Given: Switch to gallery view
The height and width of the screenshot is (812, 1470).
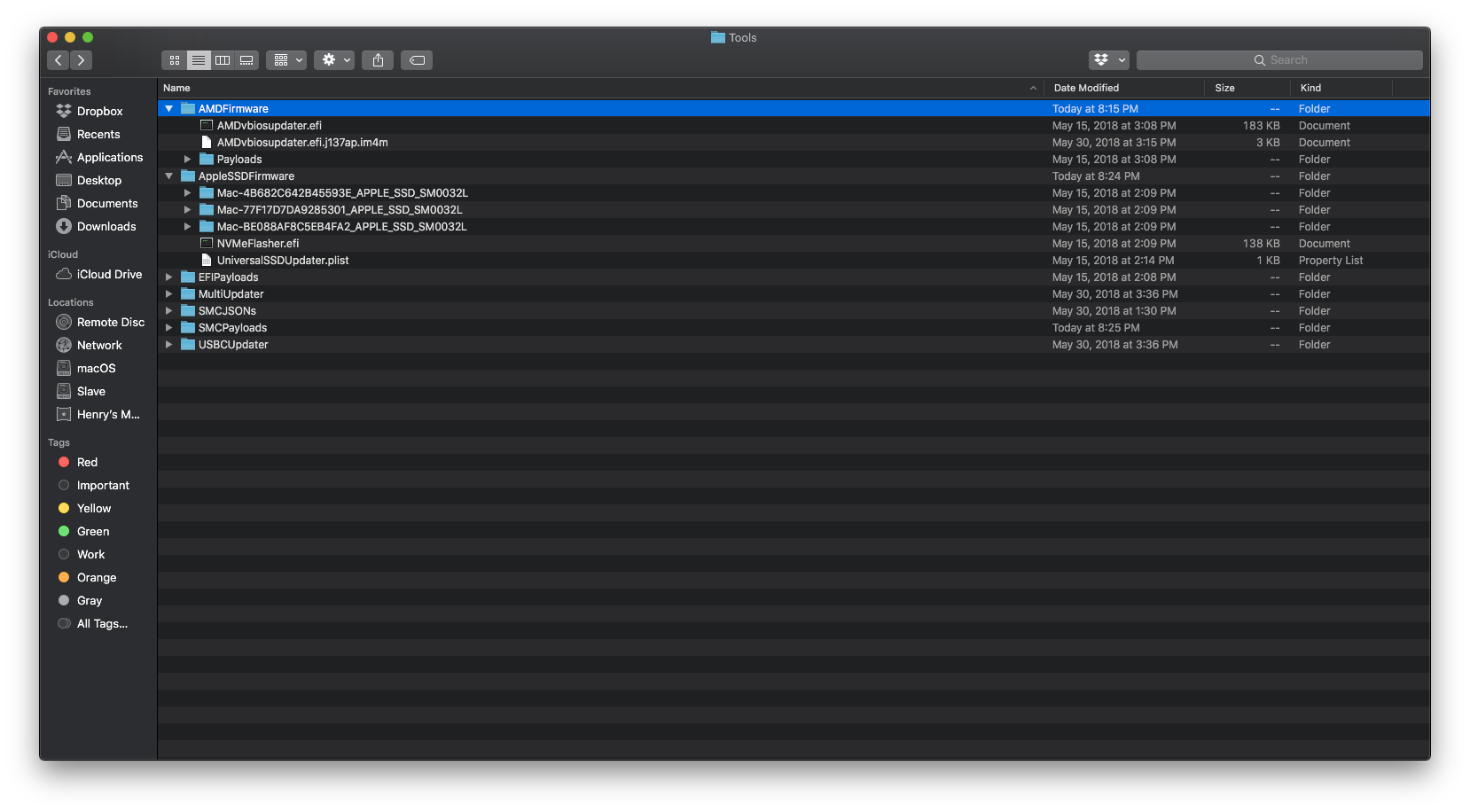Looking at the screenshot, I should (x=246, y=60).
